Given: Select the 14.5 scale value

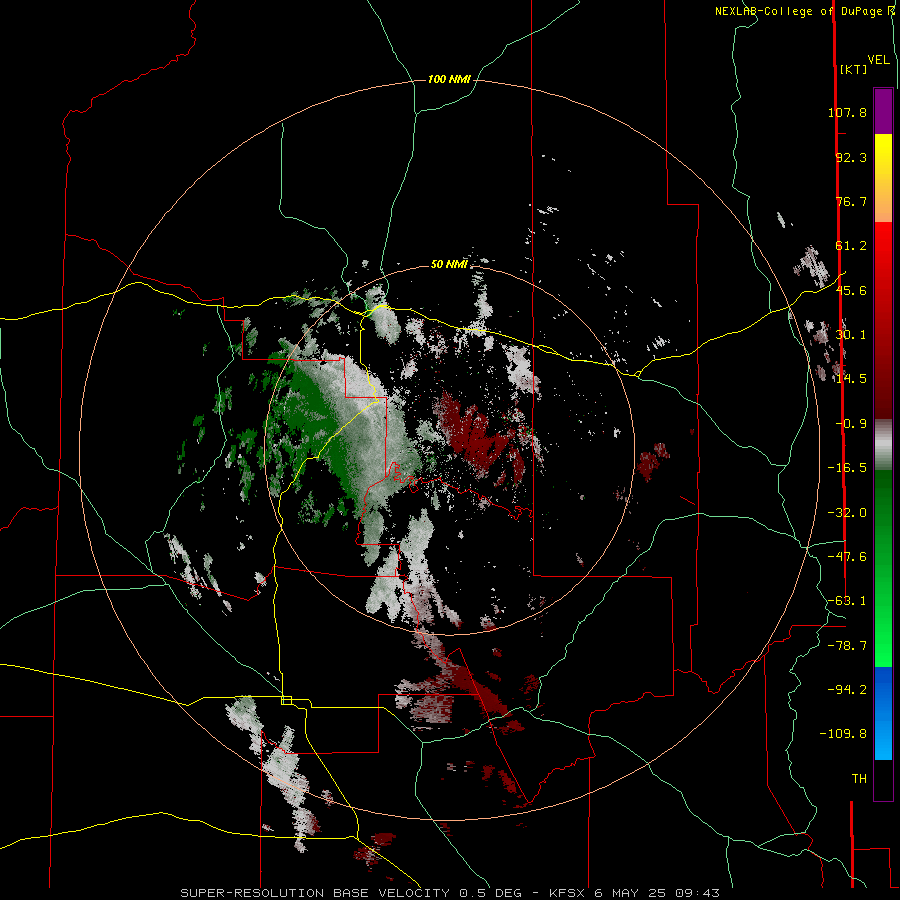Looking at the screenshot, I should pyautogui.click(x=851, y=379).
